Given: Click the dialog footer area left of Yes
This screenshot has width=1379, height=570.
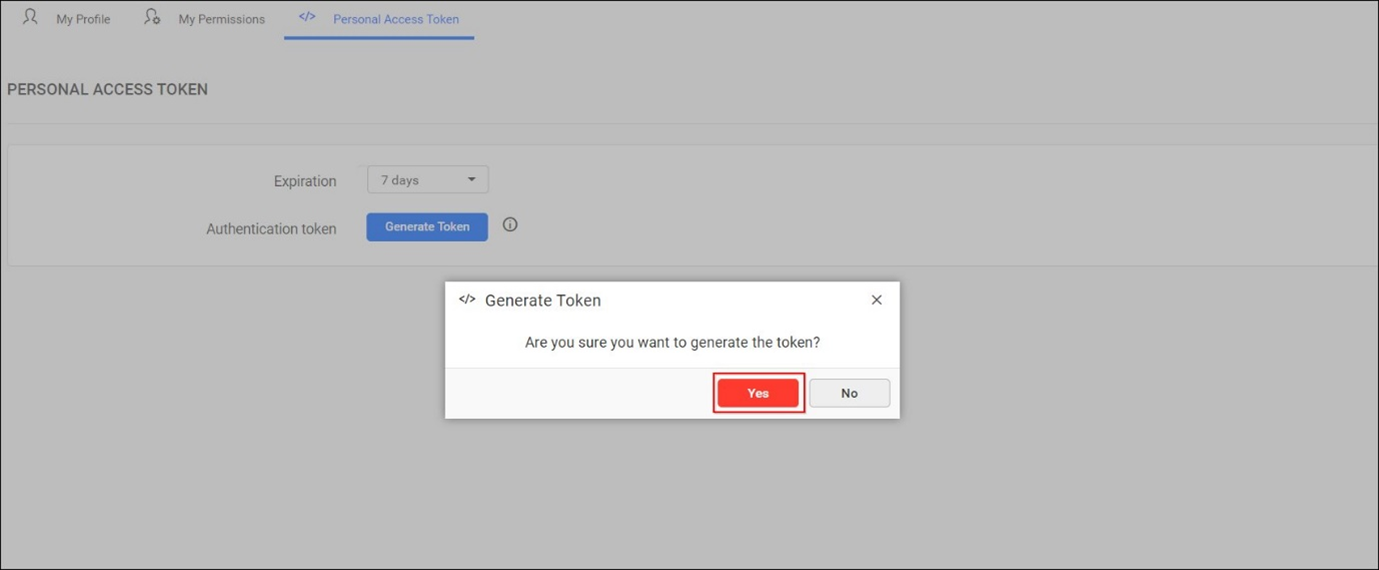Looking at the screenshot, I should coord(578,393).
